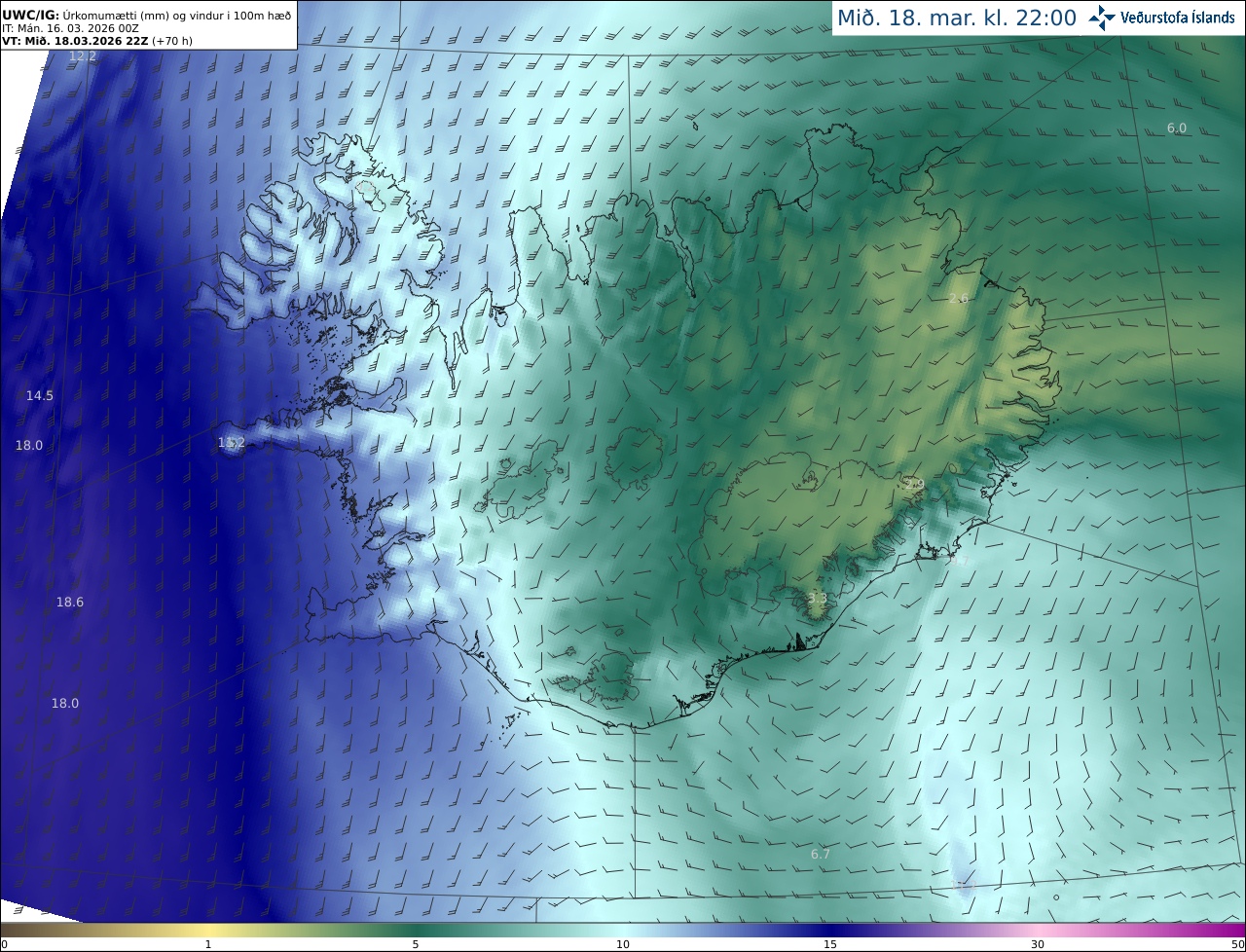
Task: Click the 15 tick on the colour scale
Action: click(830, 944)
